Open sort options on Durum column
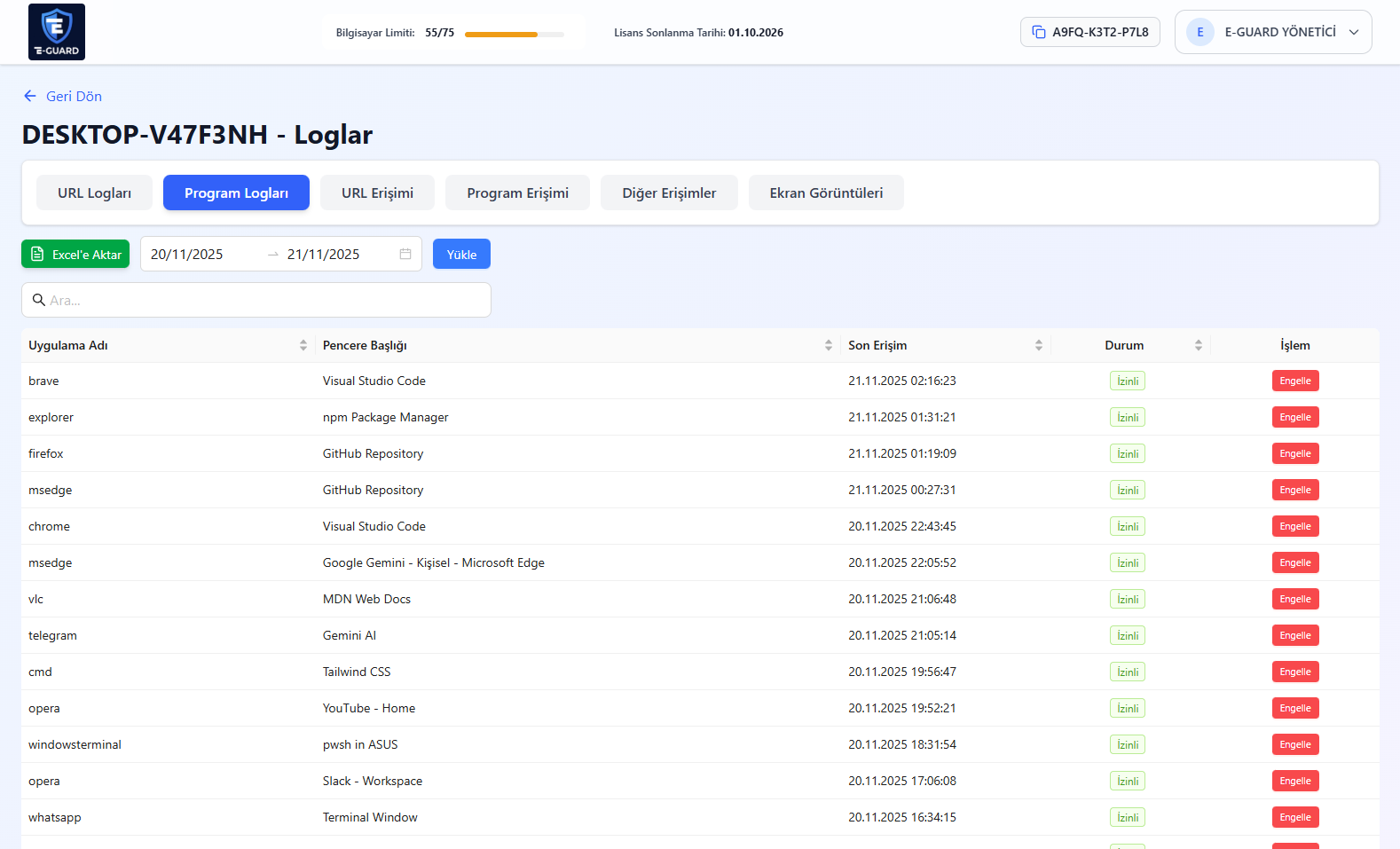The image size is (1400, 849). pos(1198,345)
